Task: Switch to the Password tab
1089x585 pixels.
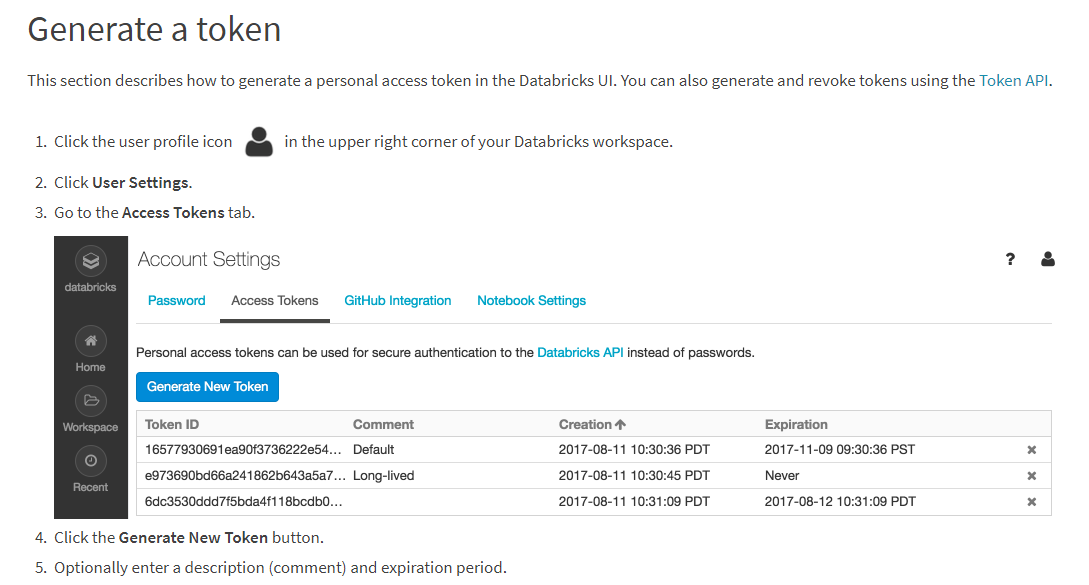Action: click(176, 301)
